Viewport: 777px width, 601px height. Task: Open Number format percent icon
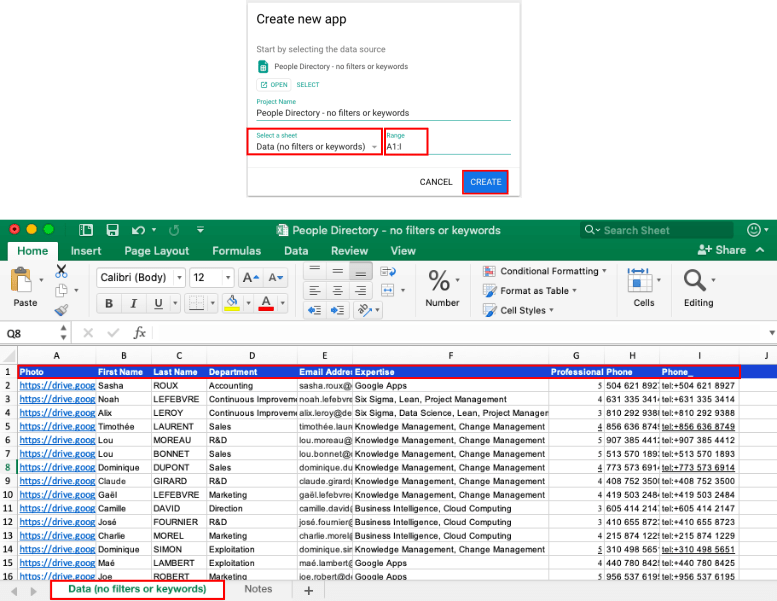[439, 280]
